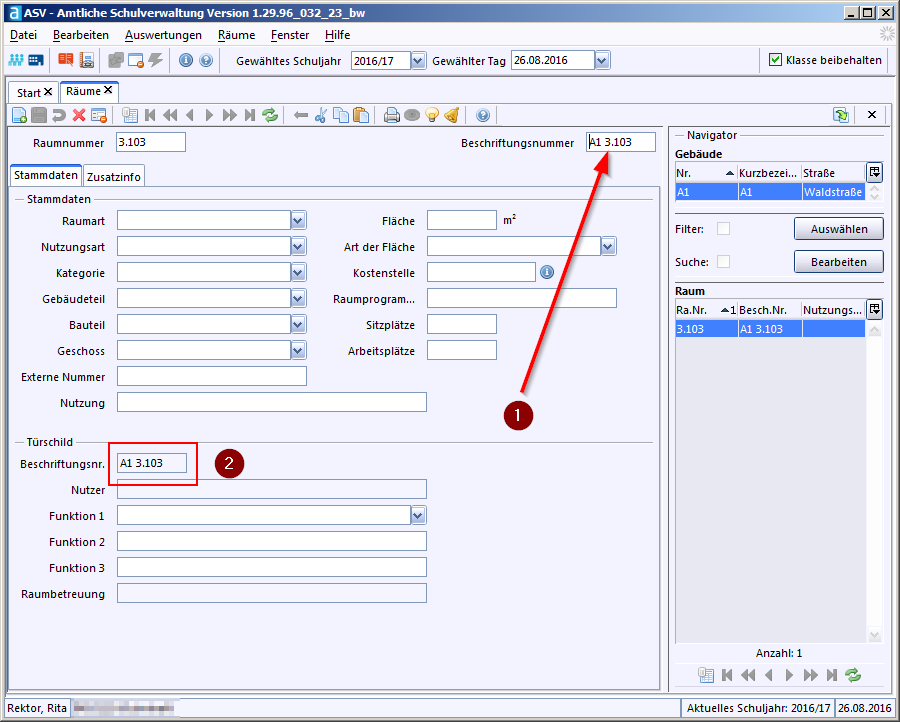The height and width of the screenshot is (722, 900).
Task: Tick the Suche checkbox in Navigator
Action: [x=723, y=262]
